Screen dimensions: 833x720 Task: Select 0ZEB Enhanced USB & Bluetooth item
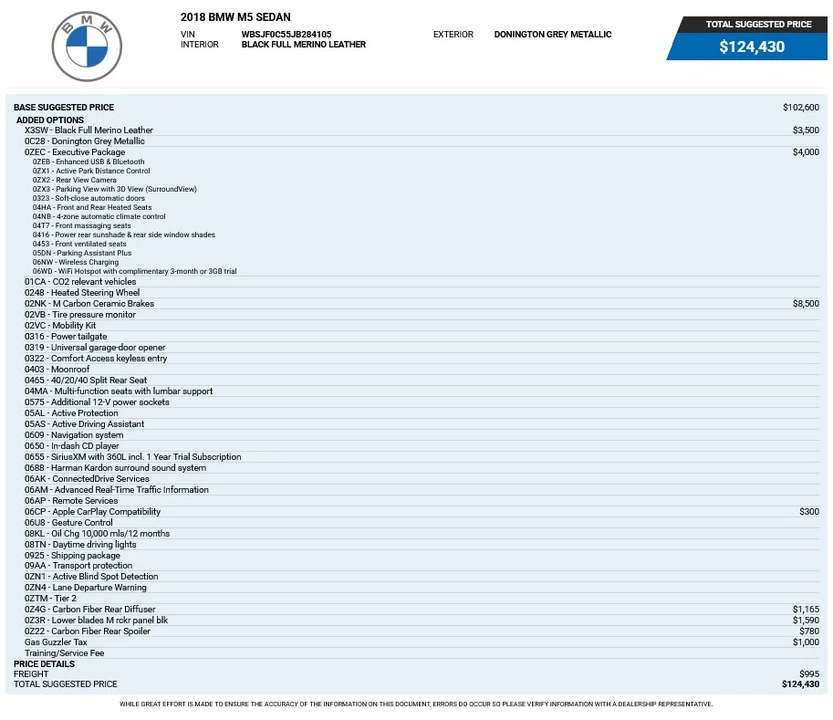[x=88, y=162]
